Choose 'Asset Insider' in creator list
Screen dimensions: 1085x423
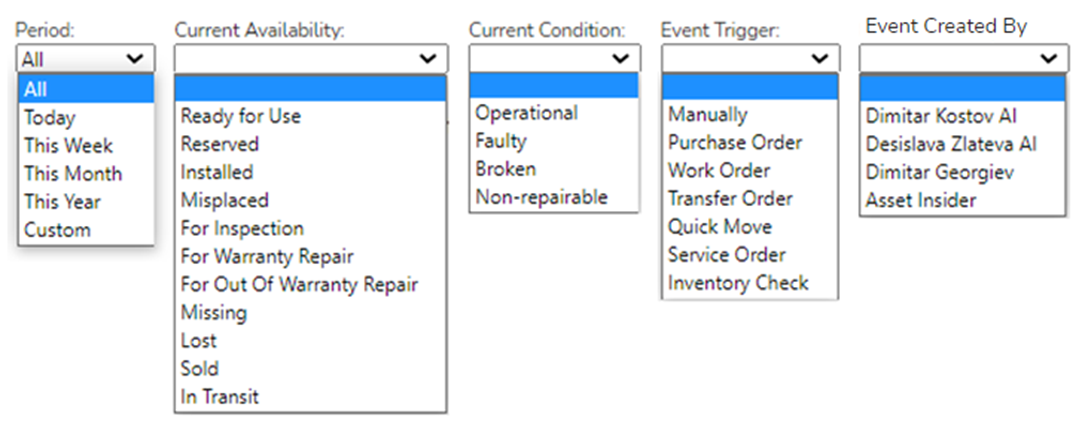(x=921, y=201)
